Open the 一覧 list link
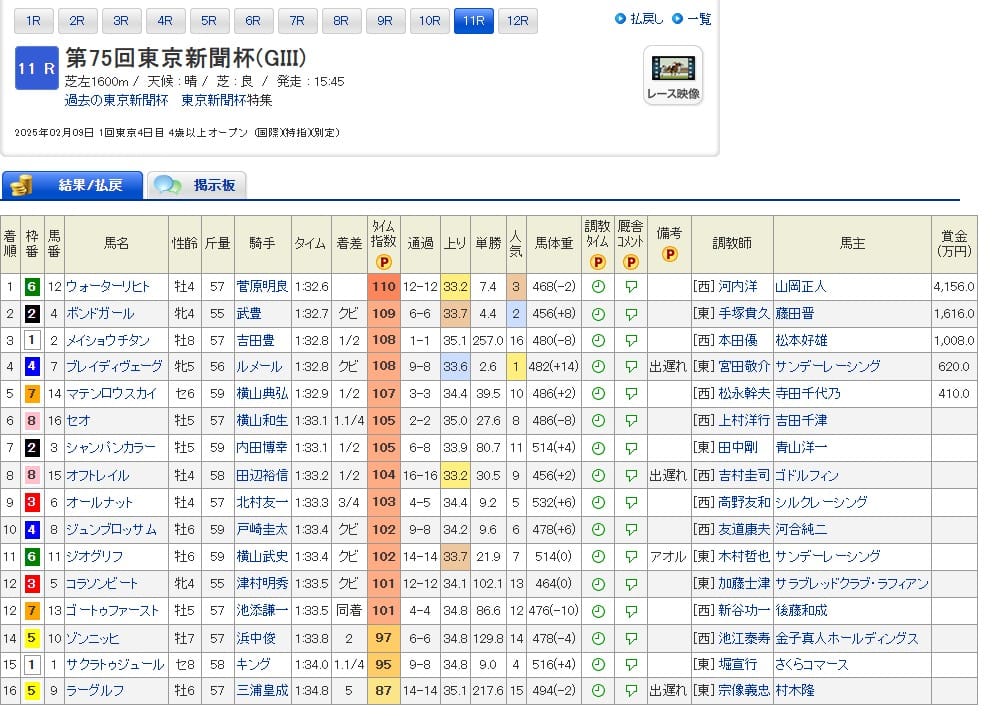 coord(692,19)
